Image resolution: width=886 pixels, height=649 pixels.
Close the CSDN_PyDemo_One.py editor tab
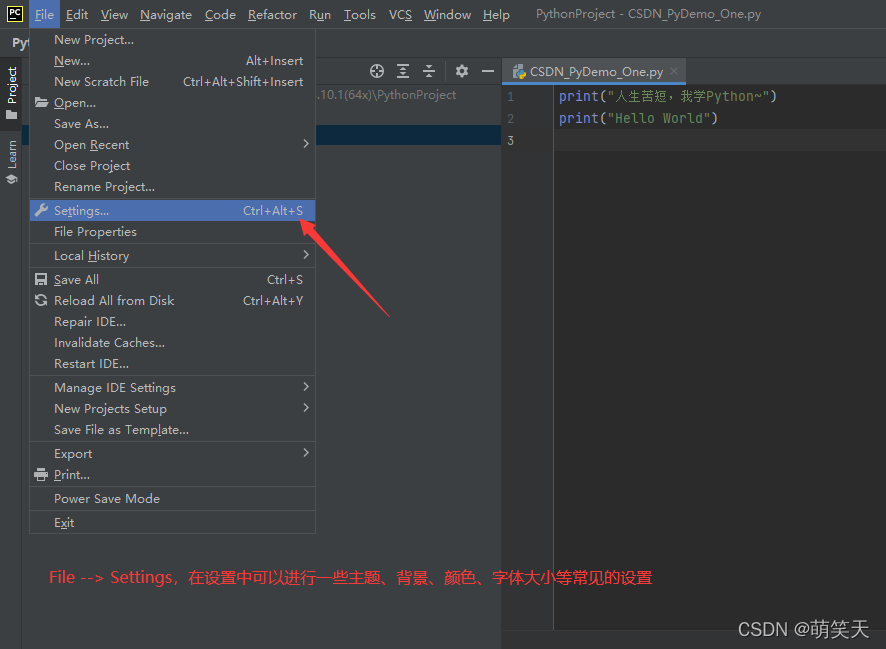click(674, 72)
